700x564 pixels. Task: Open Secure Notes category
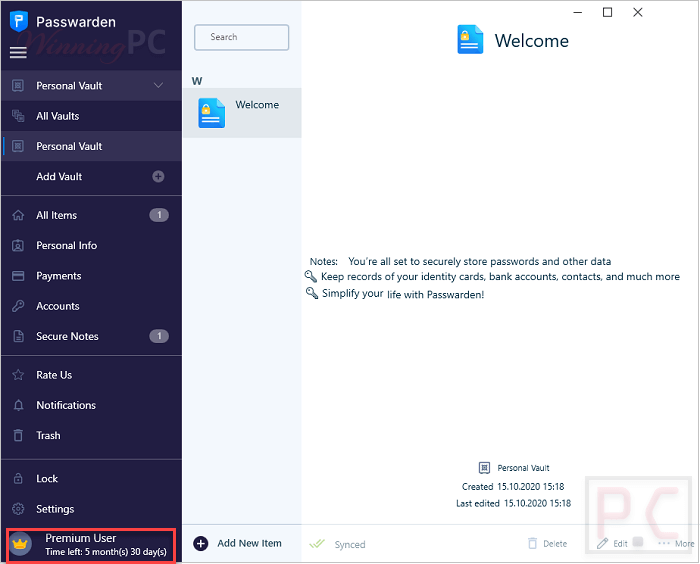pyautogui.click(x=91, y=336)
